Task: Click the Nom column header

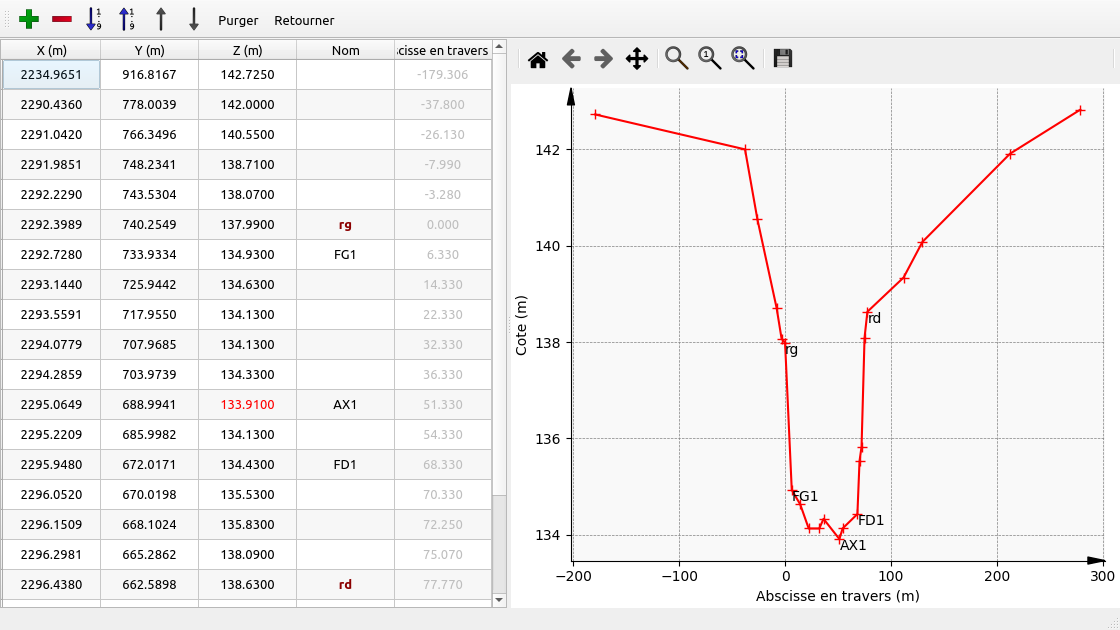Action: click(345, 50)
